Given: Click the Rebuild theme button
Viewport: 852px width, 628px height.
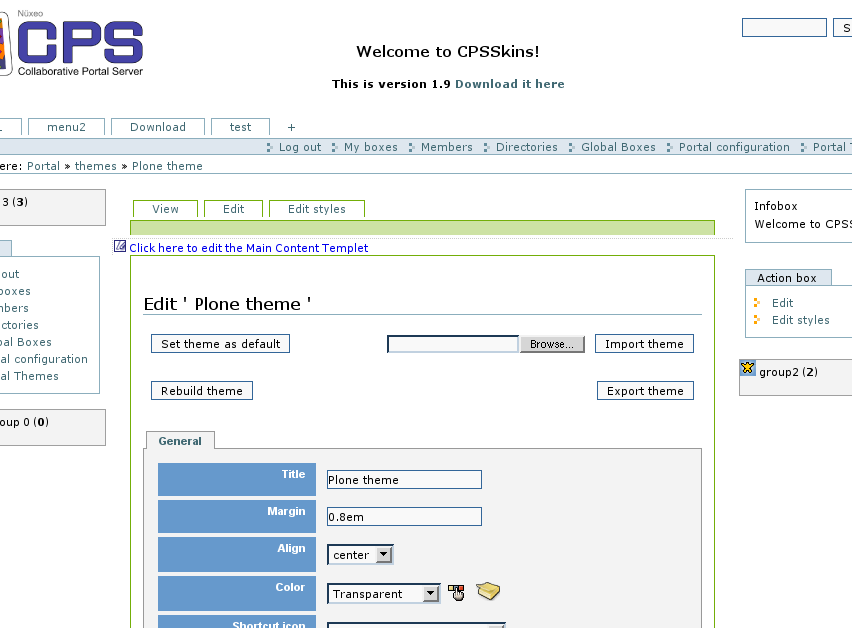Looking at the screenshot, I should click(202, 391).
